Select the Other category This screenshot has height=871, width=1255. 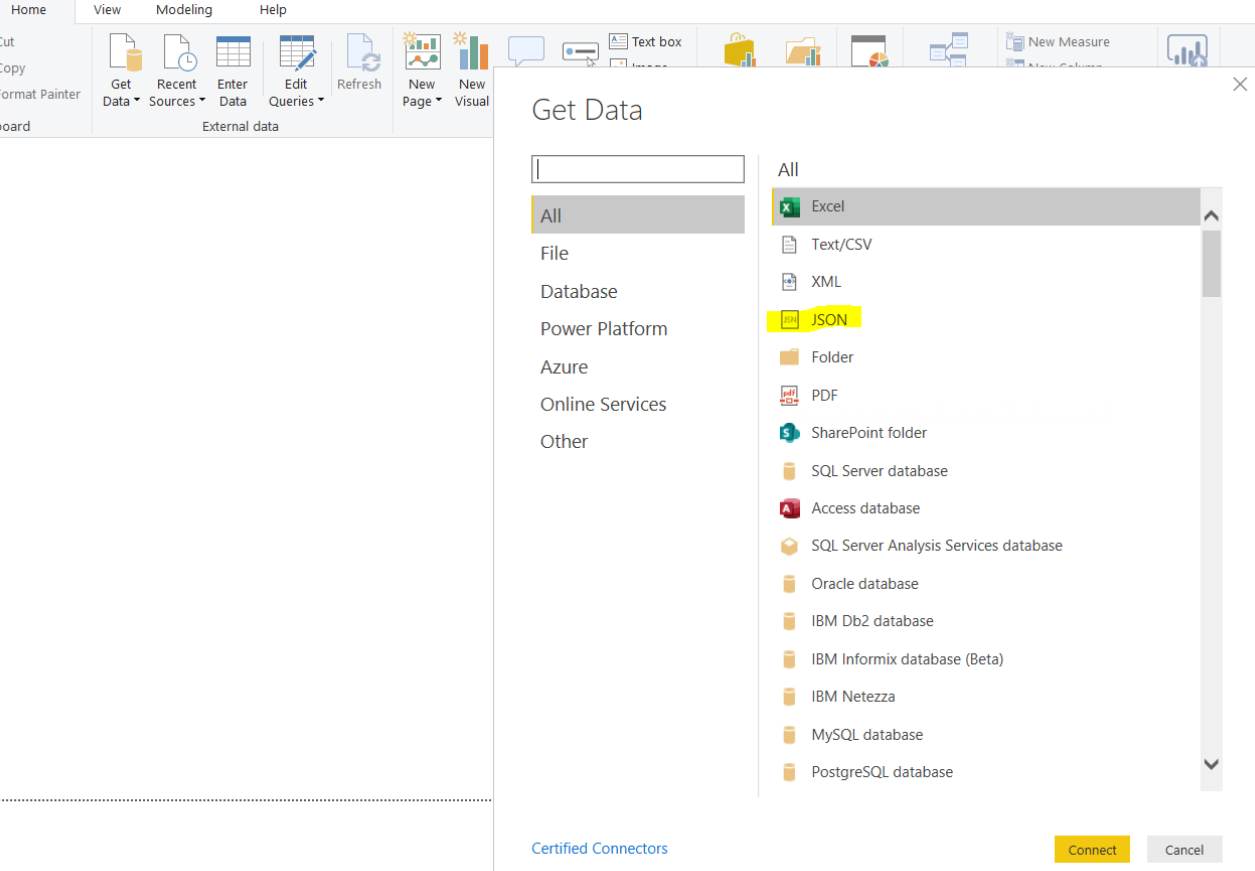[638, 442]
